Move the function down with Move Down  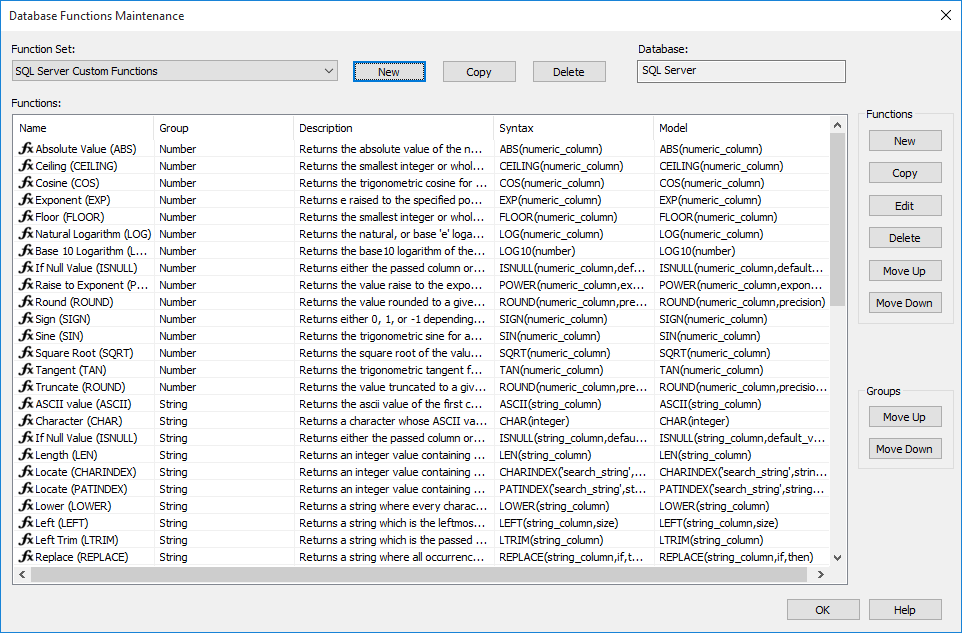[x=904, y=303]
